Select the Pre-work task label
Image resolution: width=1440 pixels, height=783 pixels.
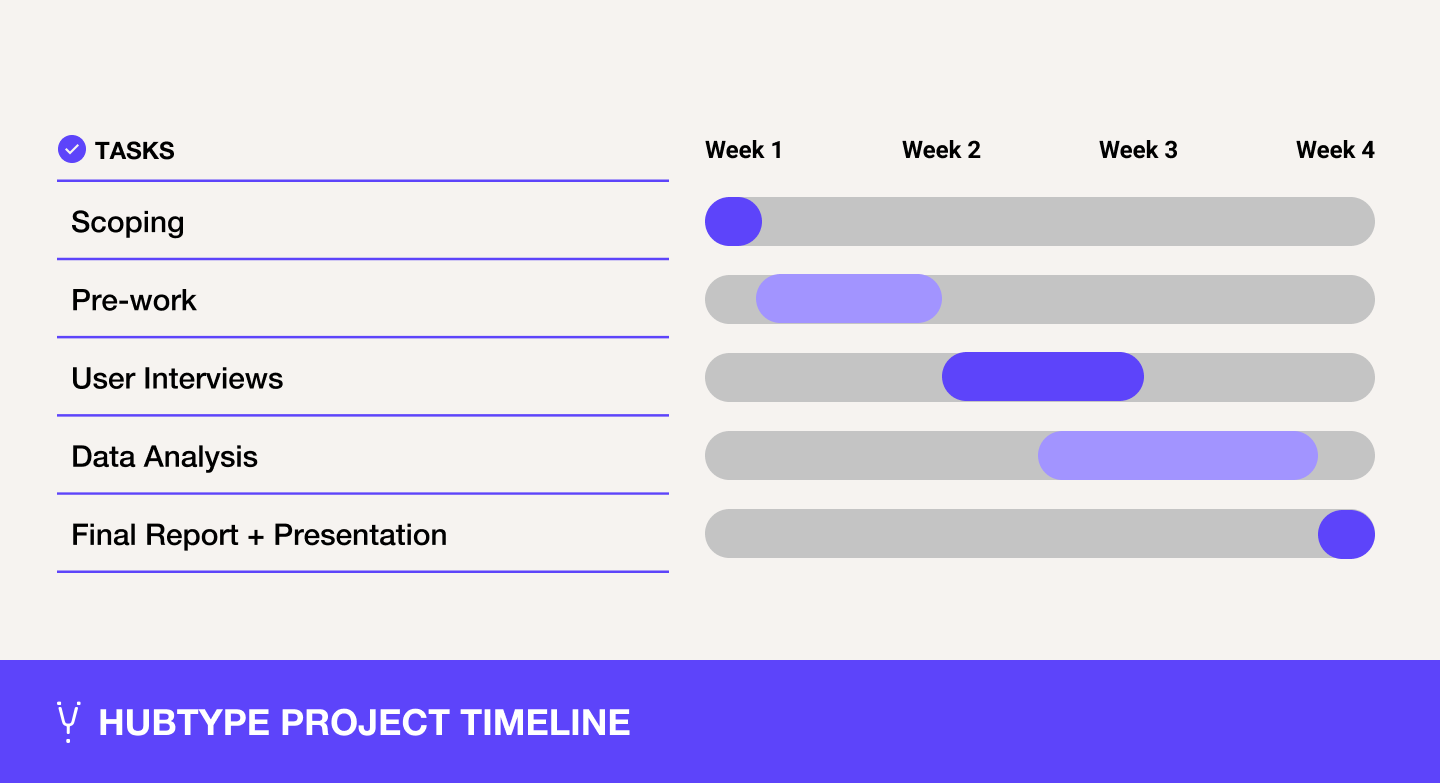[134, 300]
